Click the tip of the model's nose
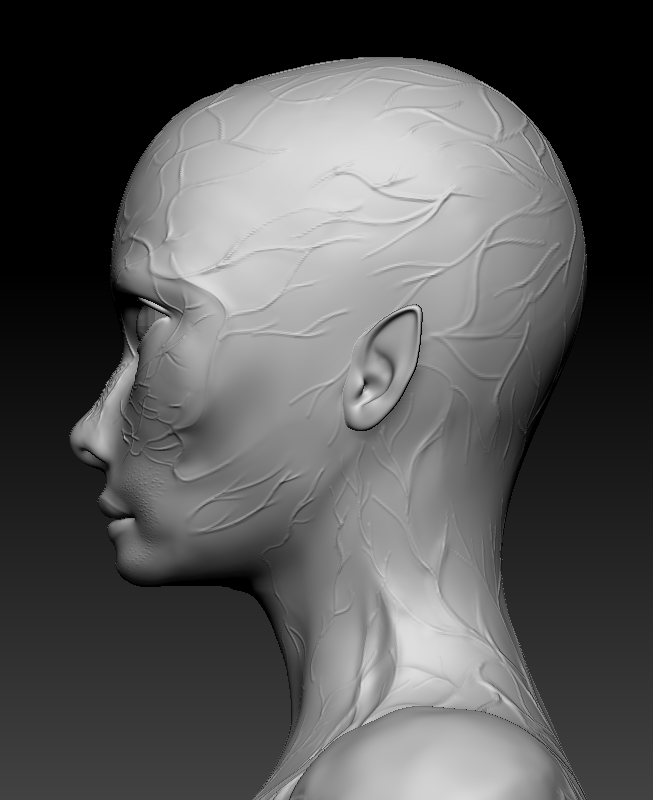Image resolution: width=653 pixels, height=800 pixels. (x=77, y=439)
